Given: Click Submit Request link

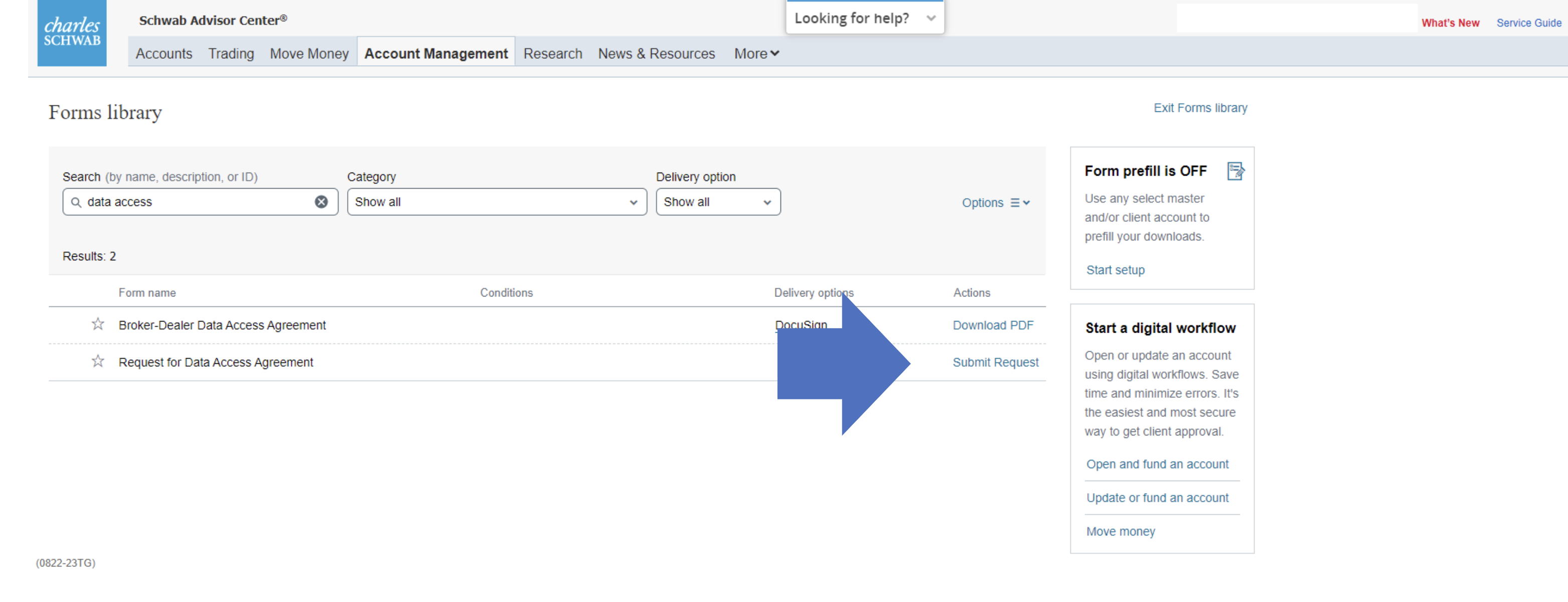Looking at the screenshot, I should tap(995, 362).
